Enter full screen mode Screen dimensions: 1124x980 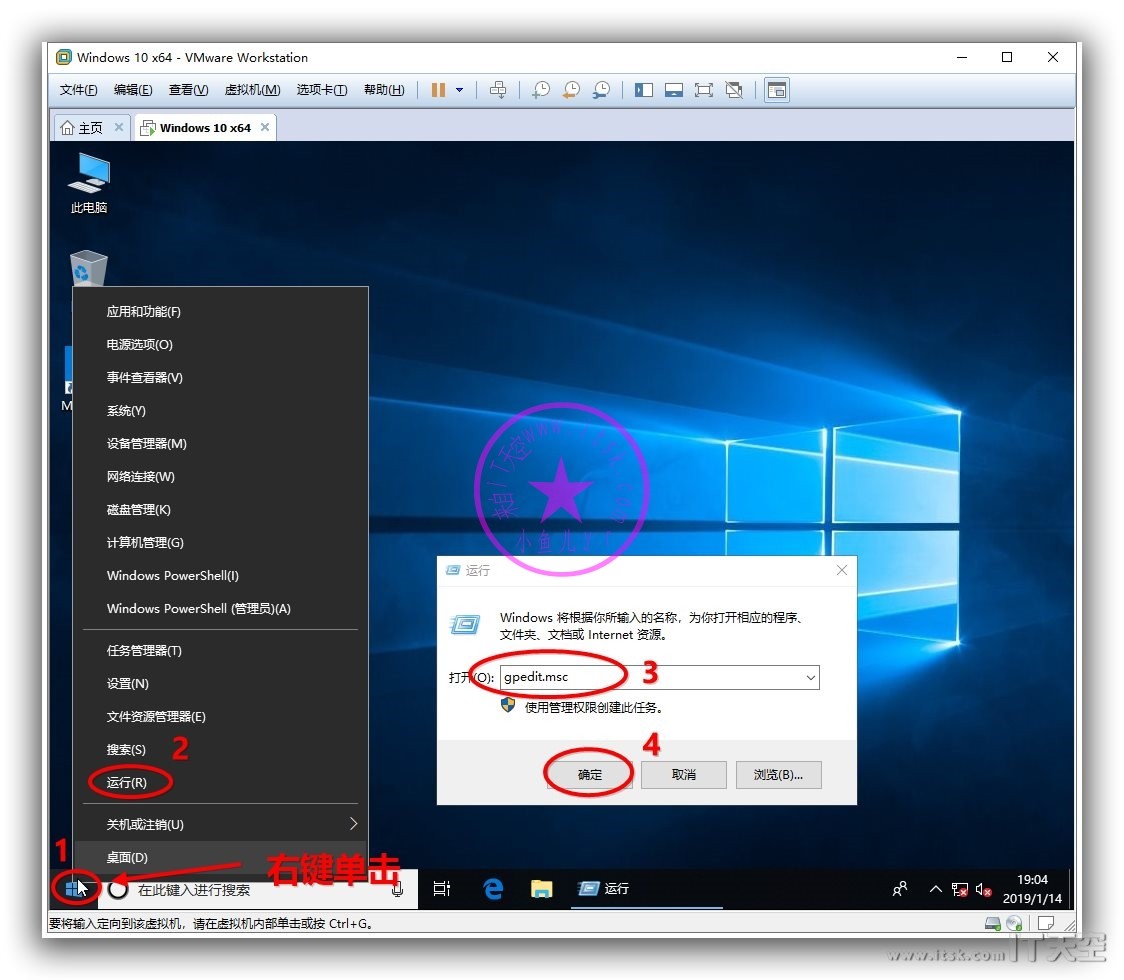704,90
